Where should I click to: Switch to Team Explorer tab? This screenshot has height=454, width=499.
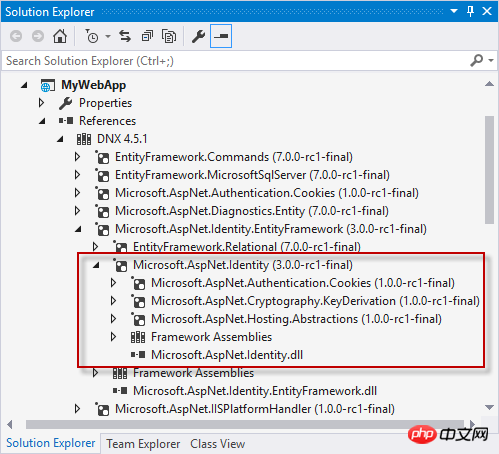(143, 444)
